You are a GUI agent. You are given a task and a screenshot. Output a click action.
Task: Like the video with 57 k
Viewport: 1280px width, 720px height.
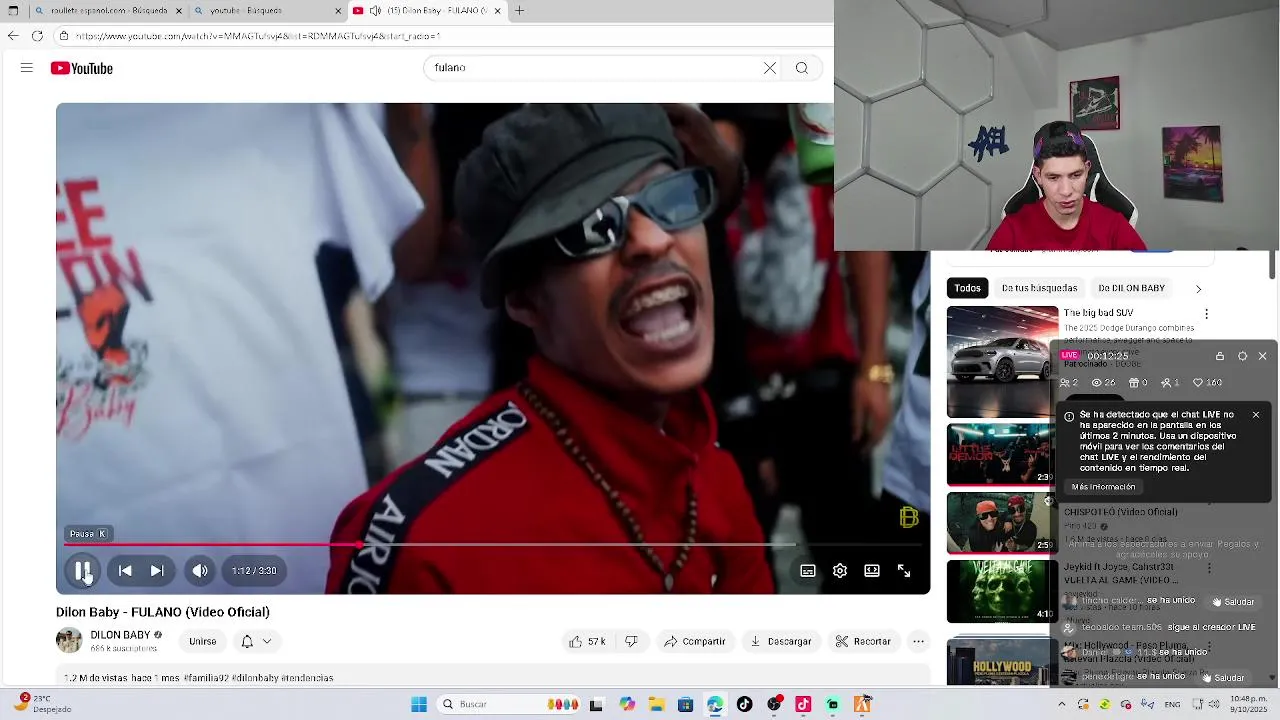[587, 642]
